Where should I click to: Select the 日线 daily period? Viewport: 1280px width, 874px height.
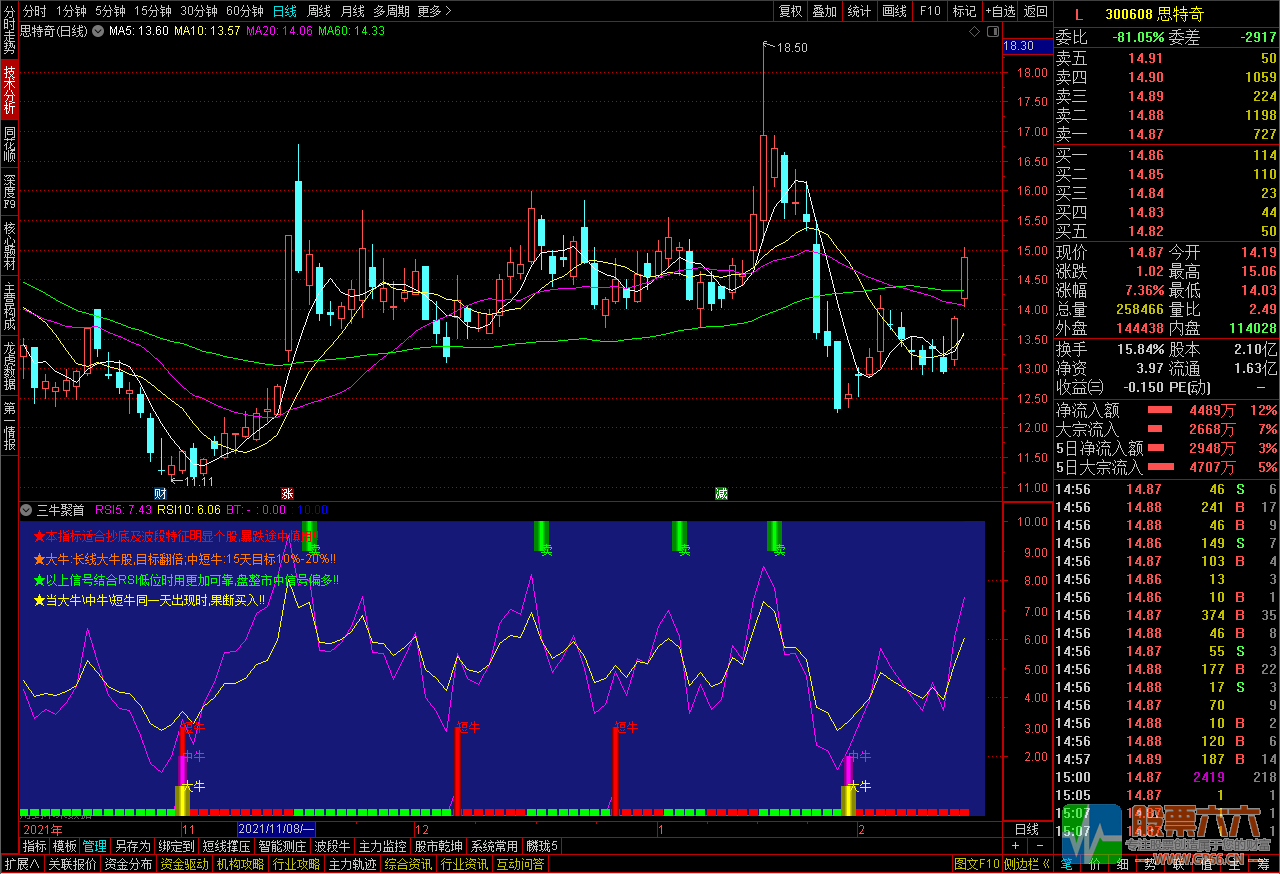tap(285, 11)
